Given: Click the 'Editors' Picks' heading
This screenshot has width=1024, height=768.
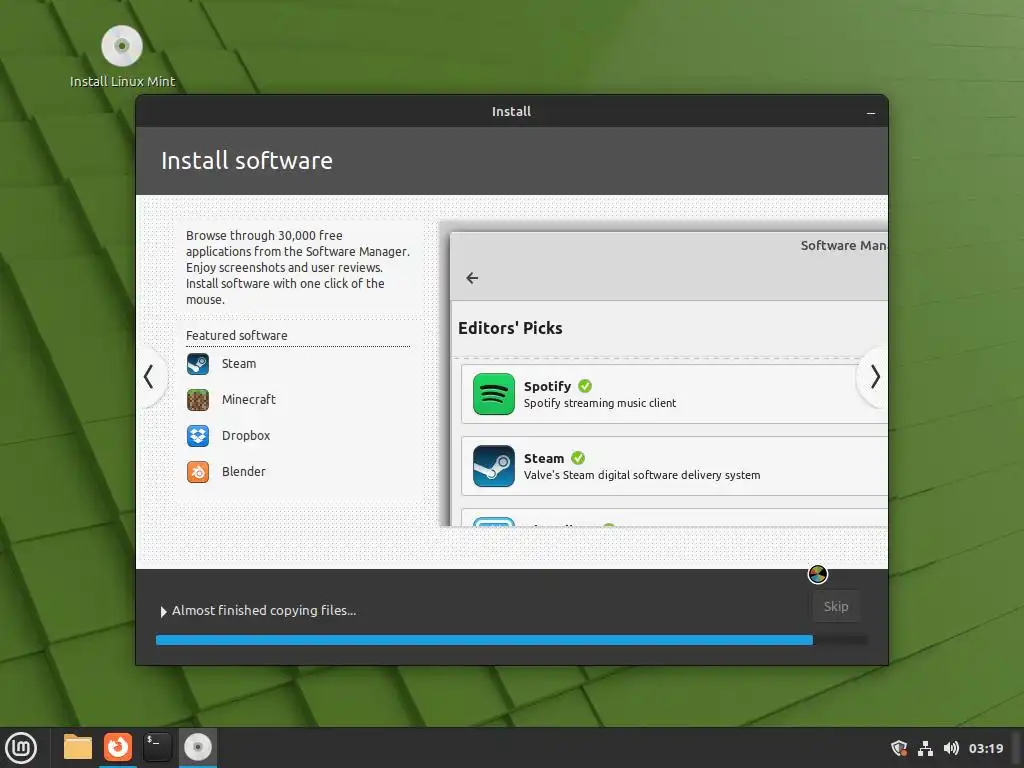Looking at the screenshot, I should pos(510,328).
